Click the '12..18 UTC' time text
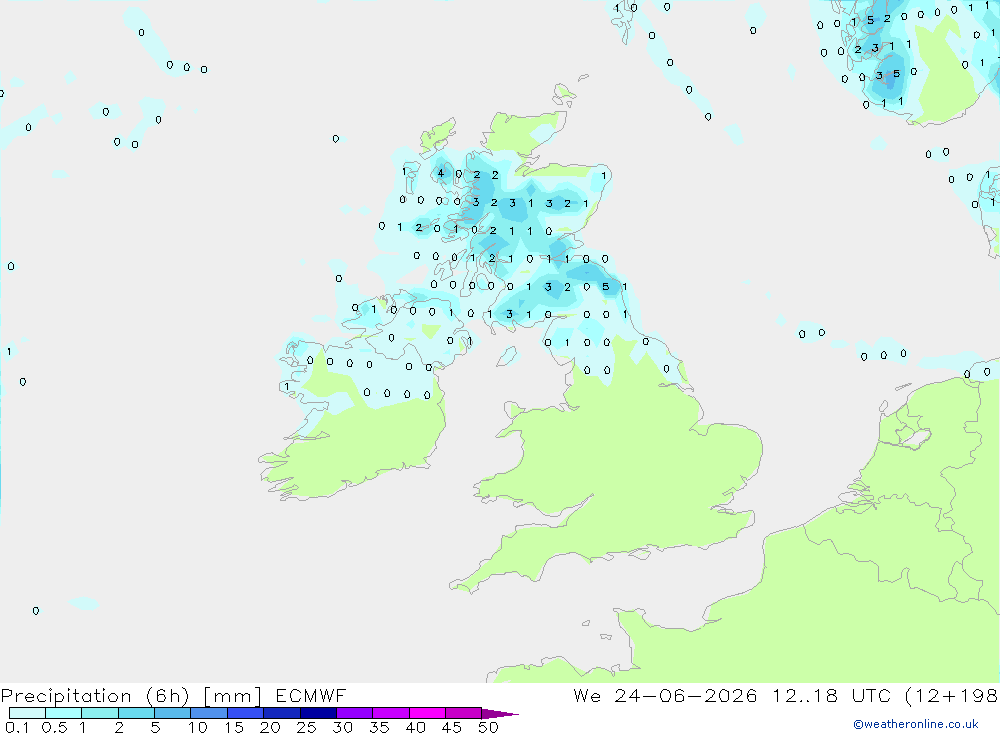 click(x=831, y=695)
